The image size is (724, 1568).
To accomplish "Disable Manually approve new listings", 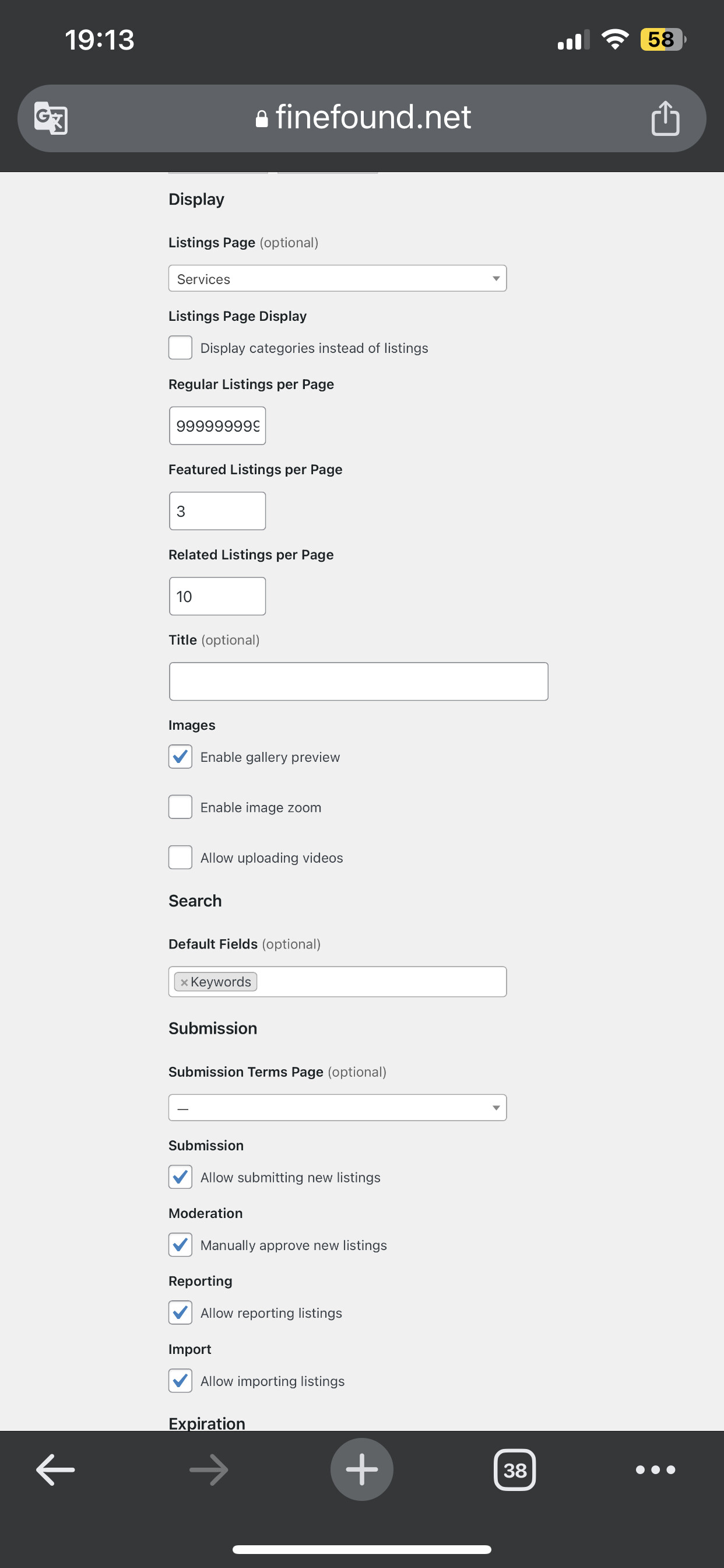I will [x=180, y=1245].
